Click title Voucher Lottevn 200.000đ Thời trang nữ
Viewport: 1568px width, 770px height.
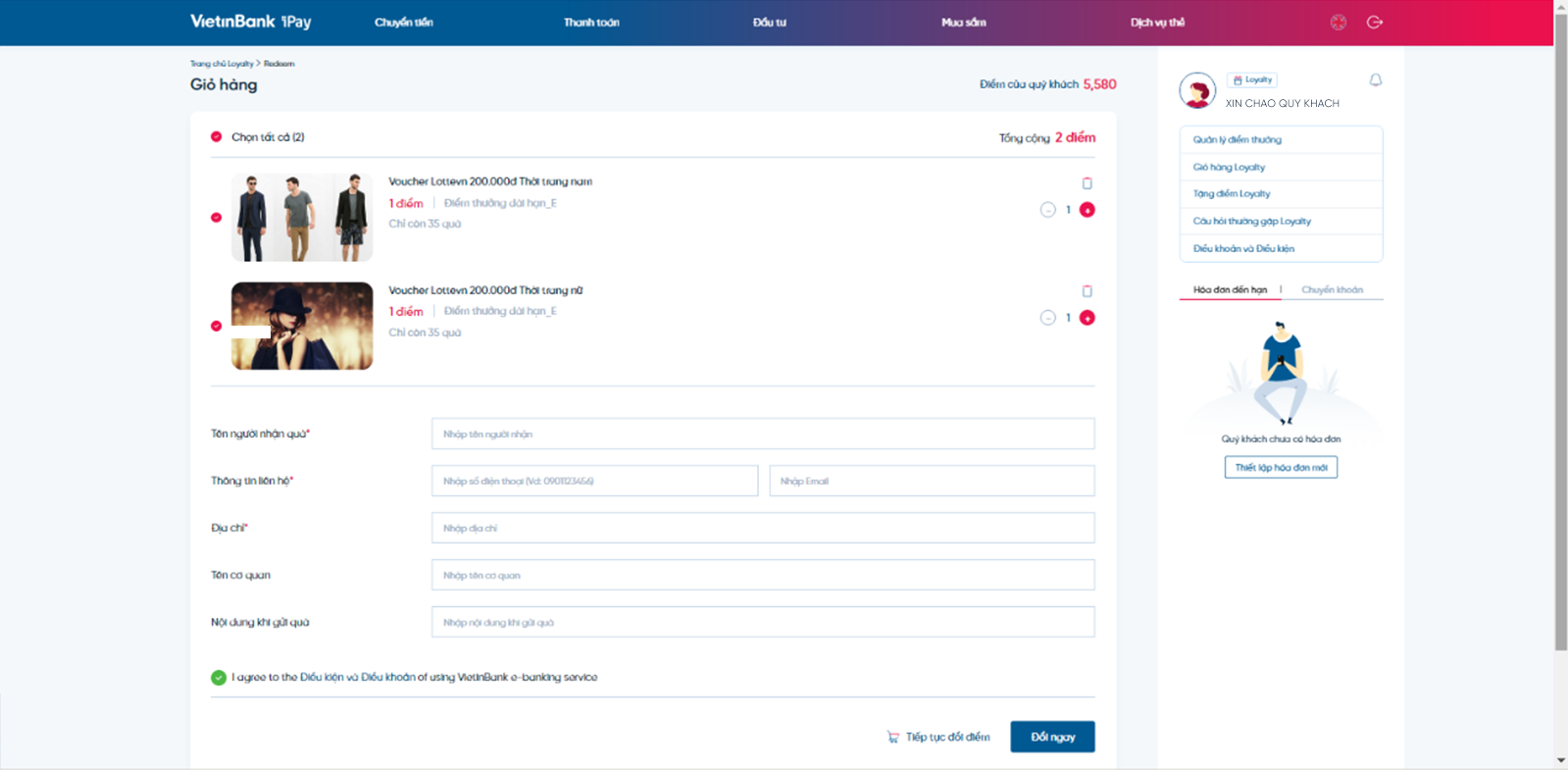pos(485,290)
